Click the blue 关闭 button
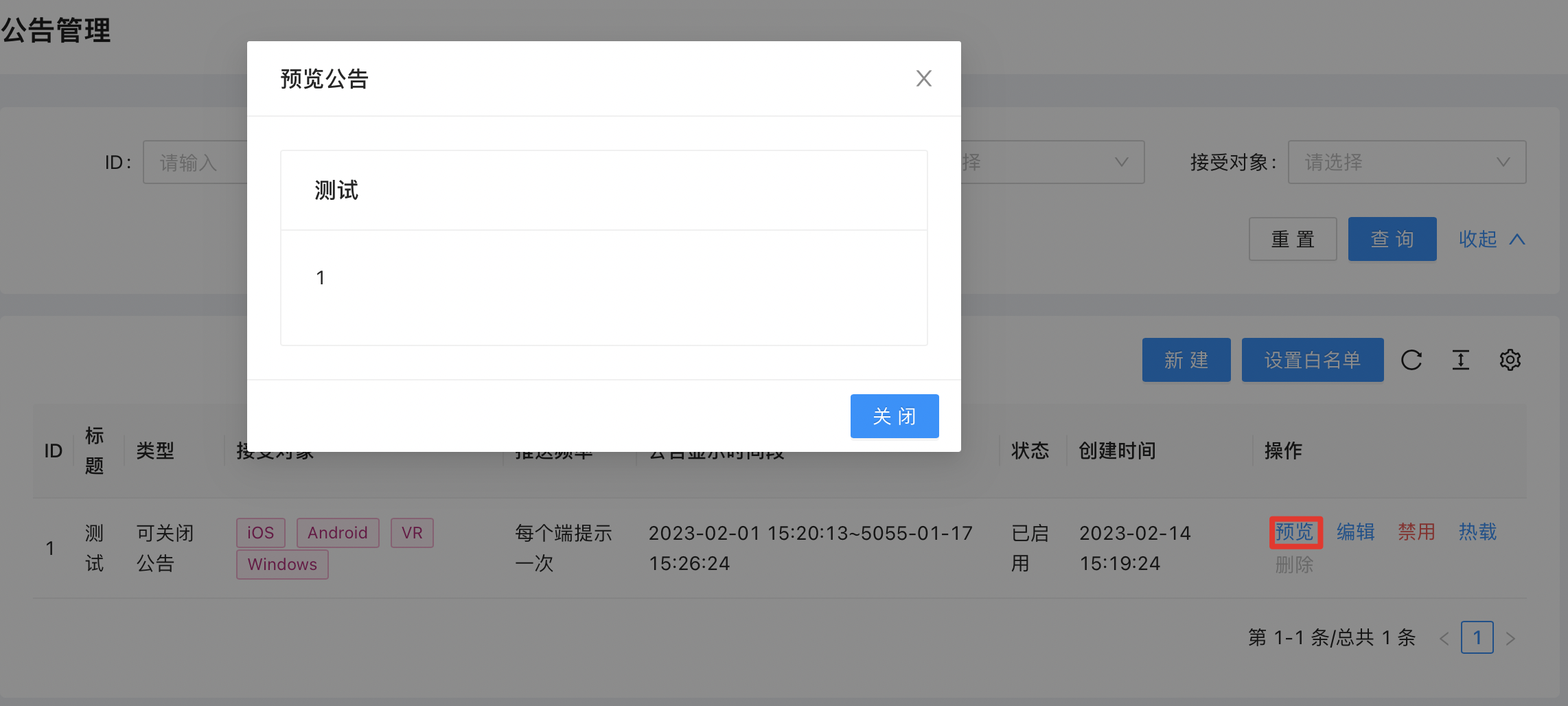The height and width of the screenshot is (706, 1568). 894,416
